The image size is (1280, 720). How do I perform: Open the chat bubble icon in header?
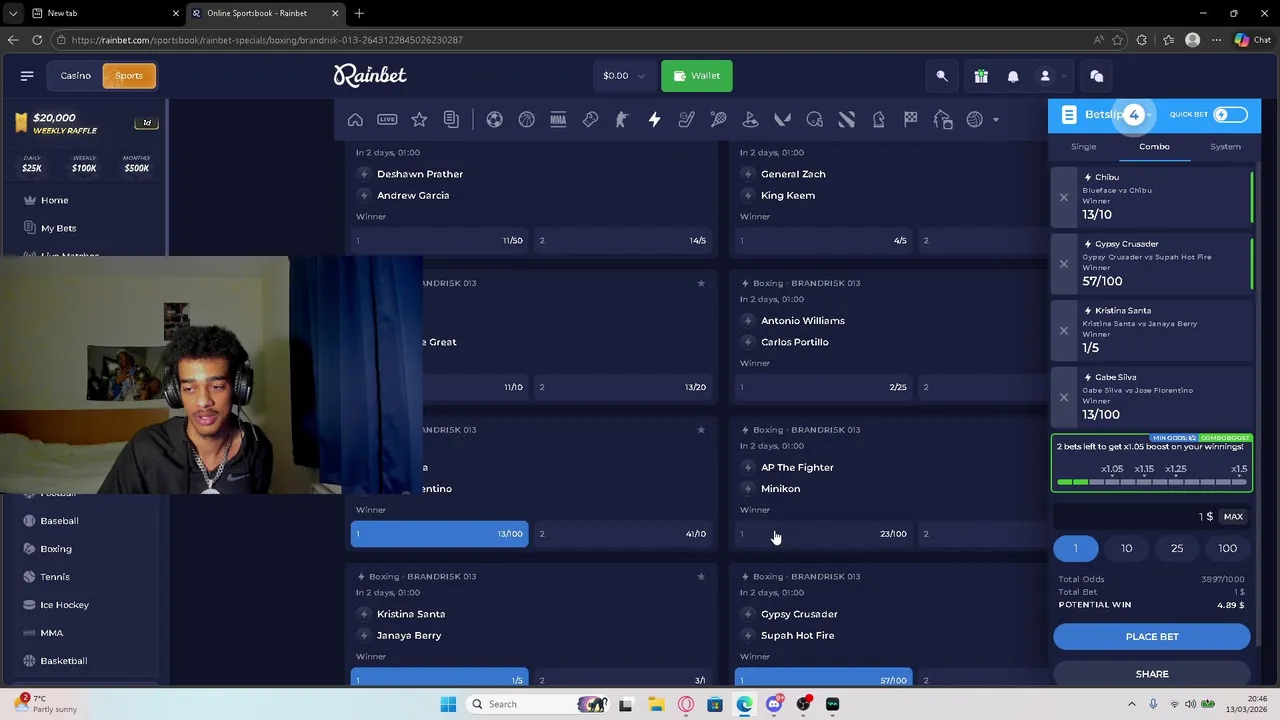(x=1096, y=76)
